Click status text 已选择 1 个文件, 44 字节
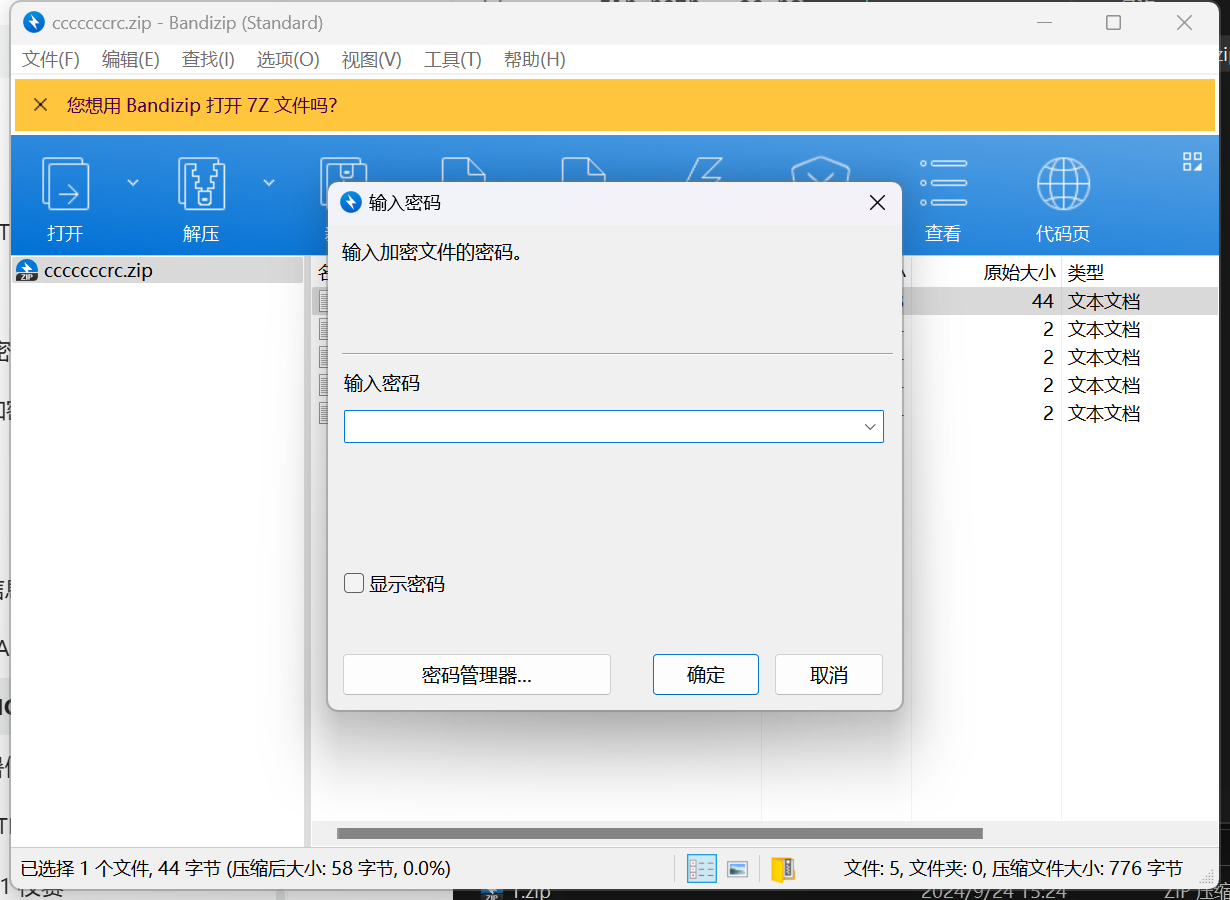Image resolution: width=1230 pixels, height=900 pixels. (x=120, y=869)
